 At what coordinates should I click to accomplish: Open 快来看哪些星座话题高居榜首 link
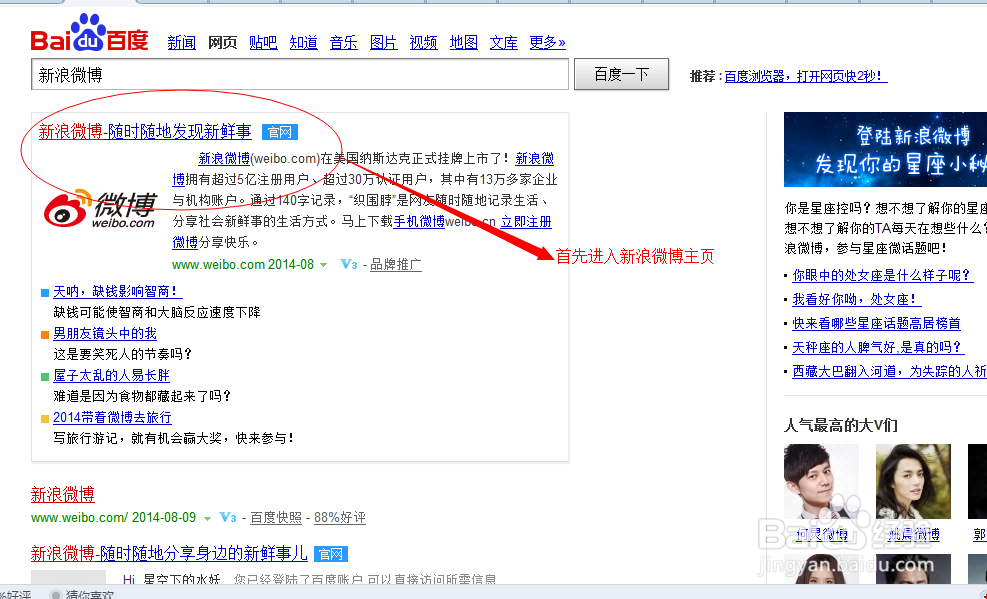876,323
